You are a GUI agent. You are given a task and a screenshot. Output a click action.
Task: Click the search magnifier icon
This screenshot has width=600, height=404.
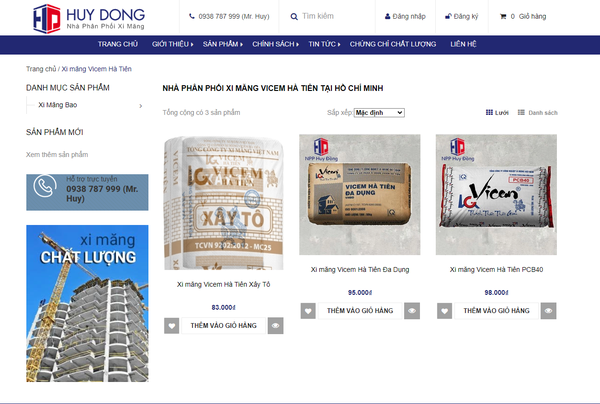(x=294, y=16)
